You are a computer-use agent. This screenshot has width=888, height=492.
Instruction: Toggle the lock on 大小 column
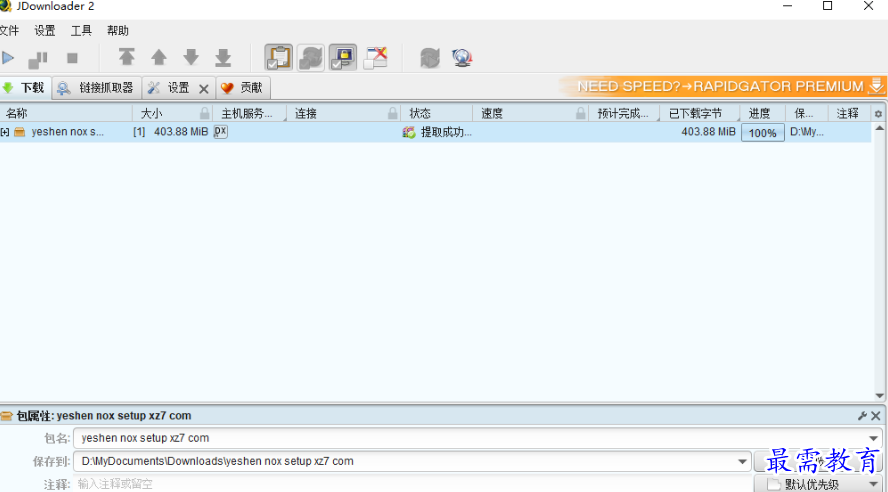pyautogui.click(x=205, y=113)
